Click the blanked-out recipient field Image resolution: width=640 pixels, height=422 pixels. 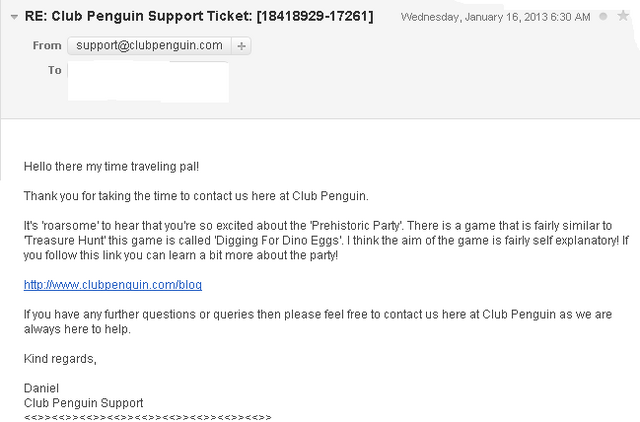[x=148, y=82]
